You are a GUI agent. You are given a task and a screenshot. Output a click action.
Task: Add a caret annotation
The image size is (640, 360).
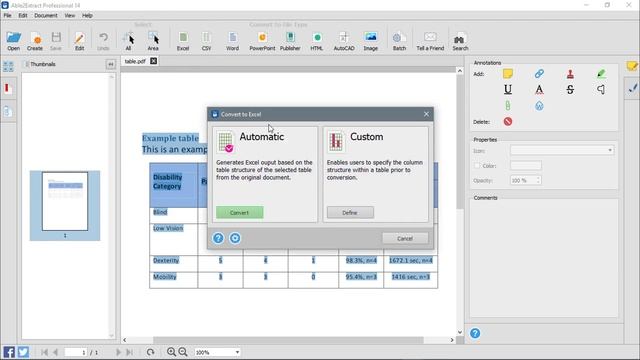pos(601,89)
